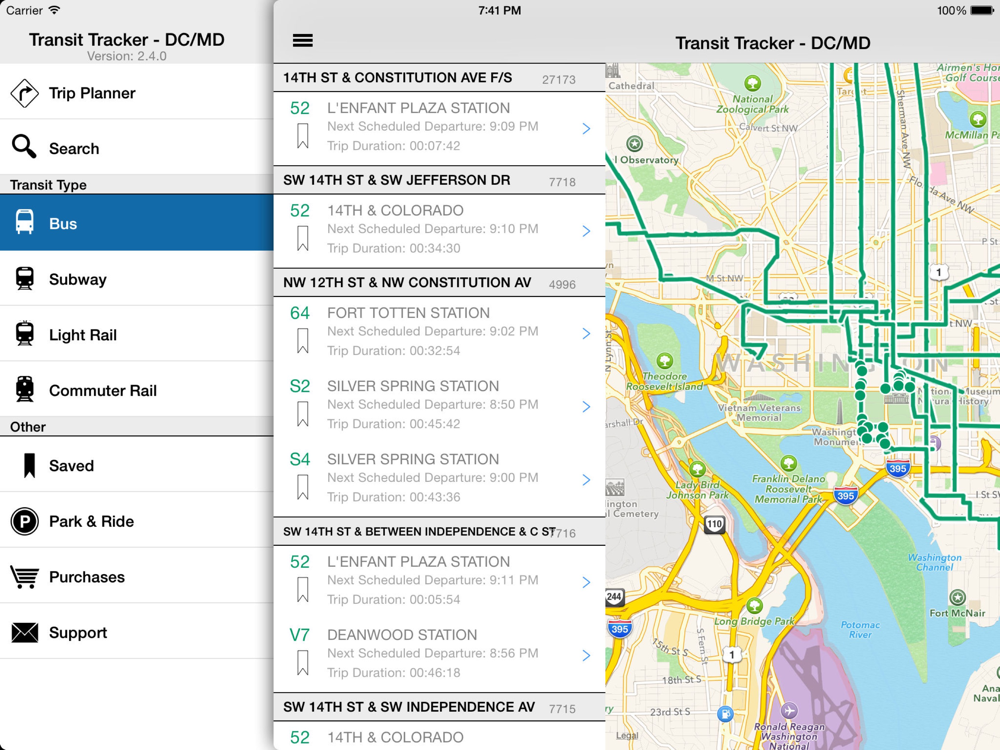The image size is (1000, 750).
Task: Click the Purchases shopping cart icon
Action: pyautogui.click(x=24, y=577)
